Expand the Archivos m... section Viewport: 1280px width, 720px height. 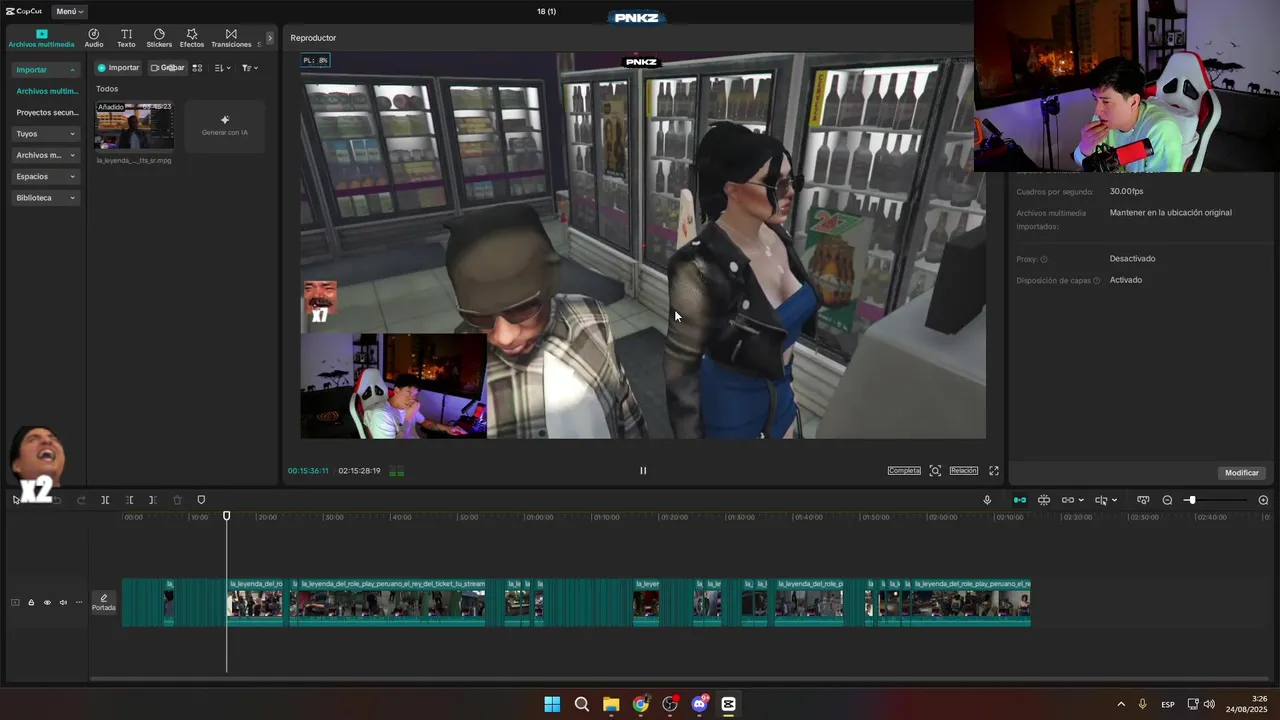tap(45, 155)
